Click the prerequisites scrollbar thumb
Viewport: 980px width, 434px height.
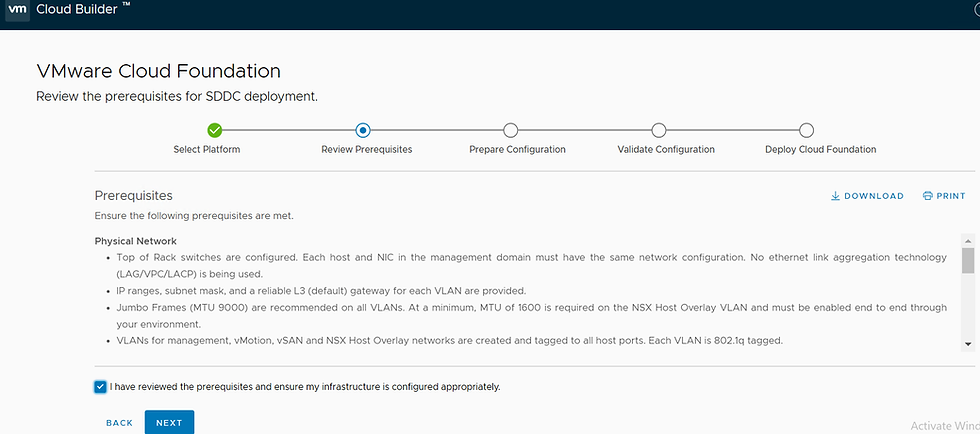(x=967, y=260)
